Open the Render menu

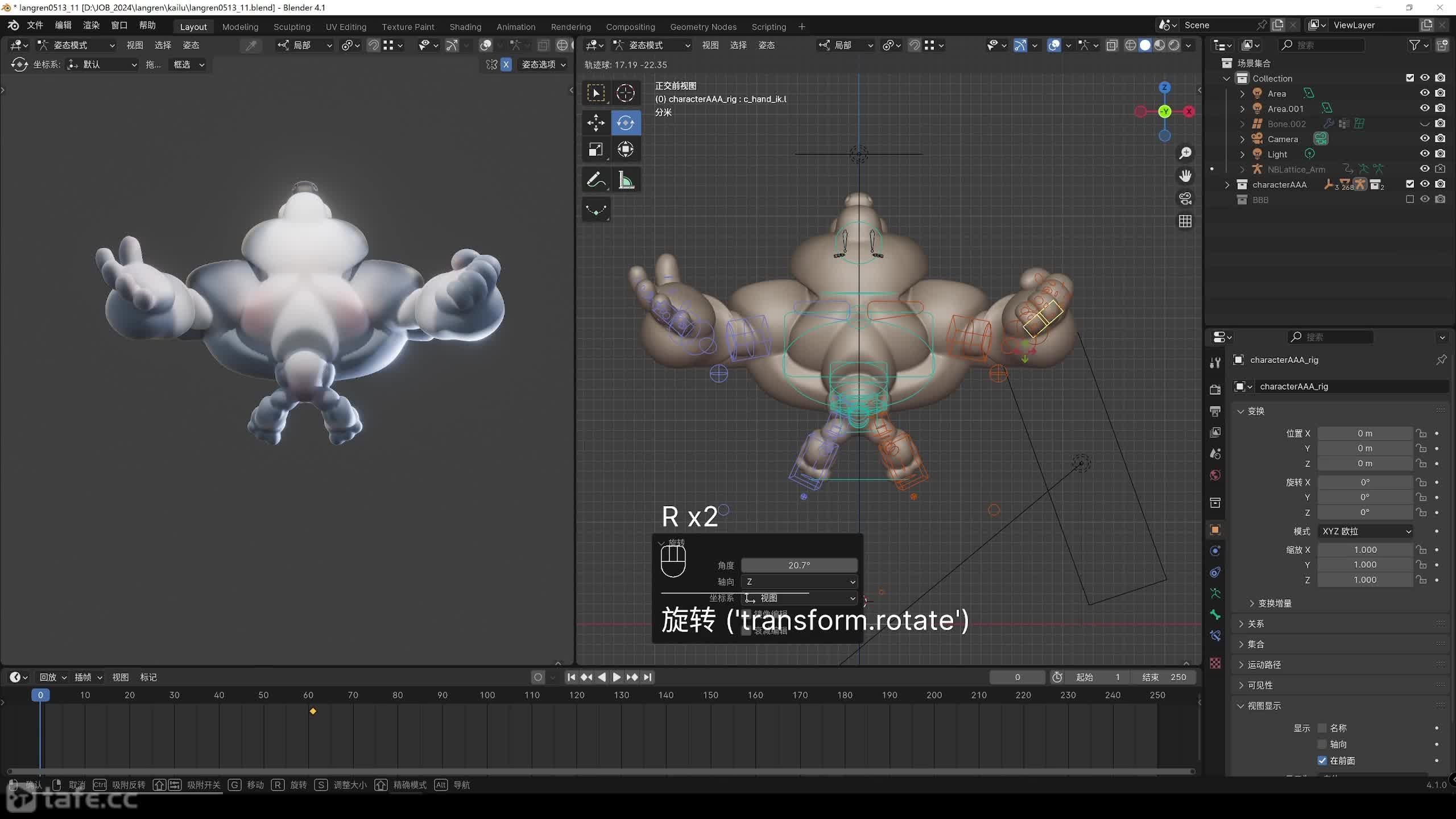tap(91, 26)
